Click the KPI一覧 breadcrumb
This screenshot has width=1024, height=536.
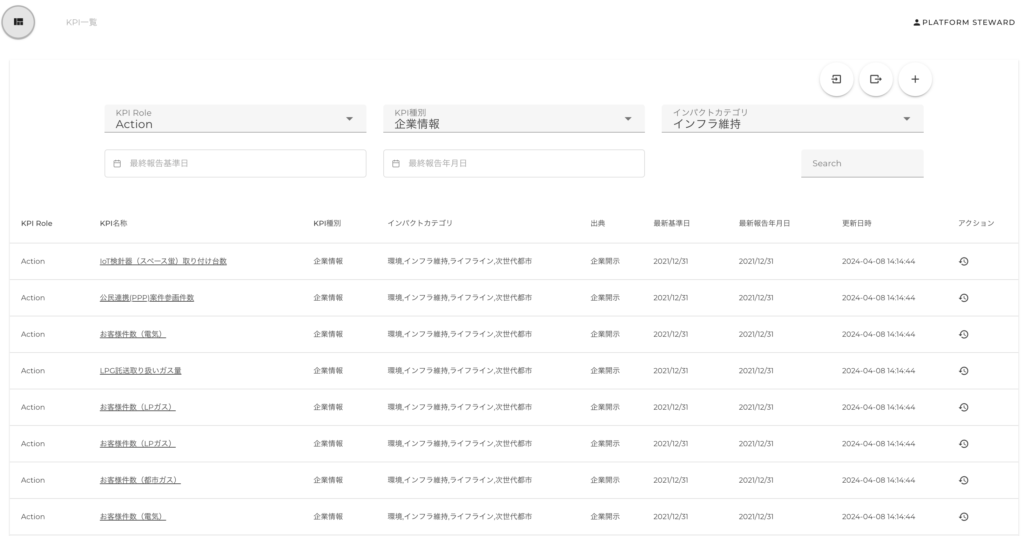point(81,22)
